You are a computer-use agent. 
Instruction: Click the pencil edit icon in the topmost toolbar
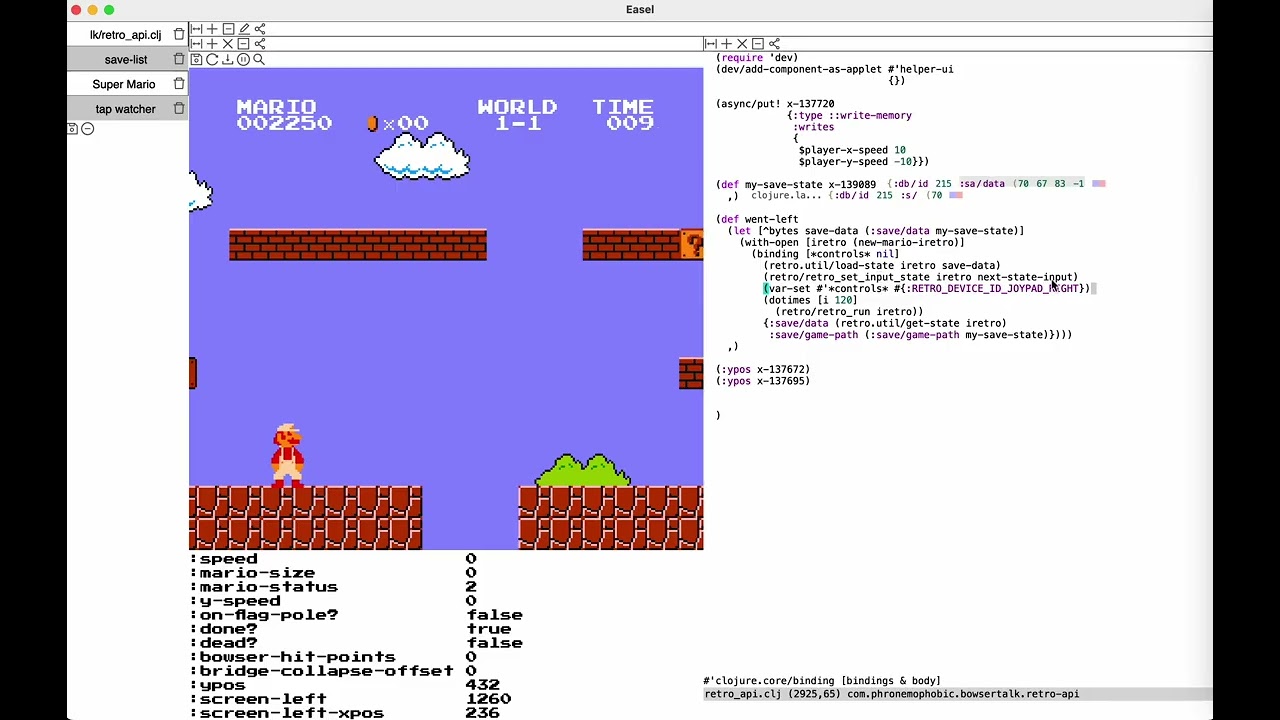244,29
